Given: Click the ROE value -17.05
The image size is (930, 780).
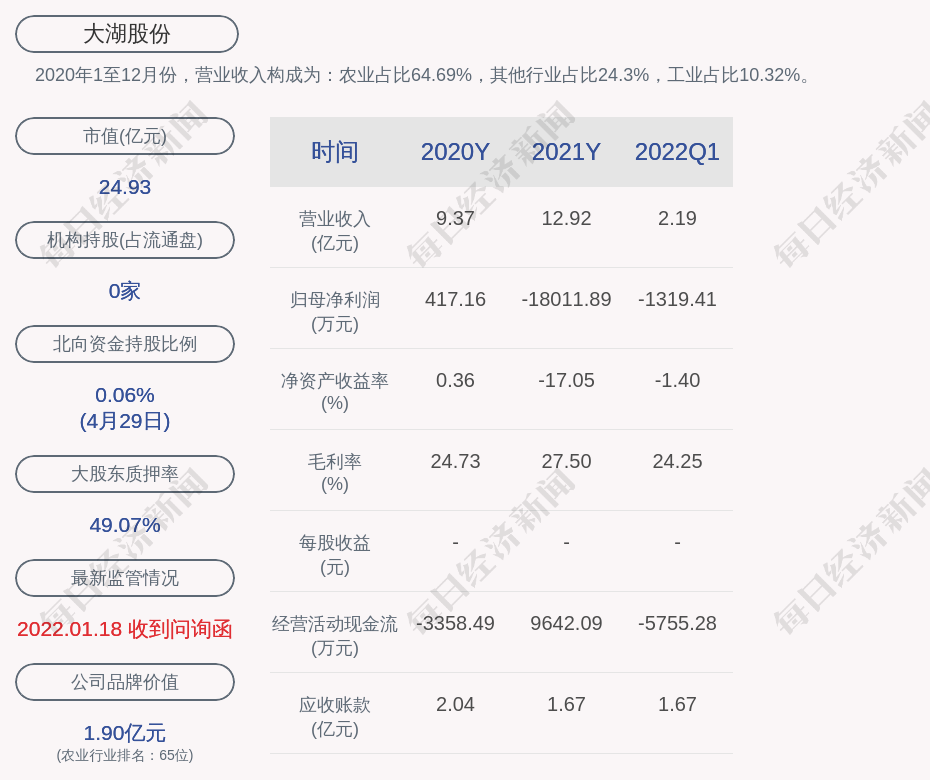Looking at the screenshot, I should 566,380.
